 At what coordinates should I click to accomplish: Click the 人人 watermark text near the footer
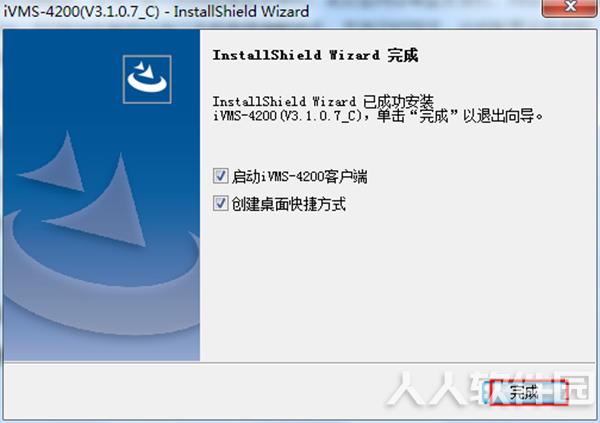pos(425,390)
